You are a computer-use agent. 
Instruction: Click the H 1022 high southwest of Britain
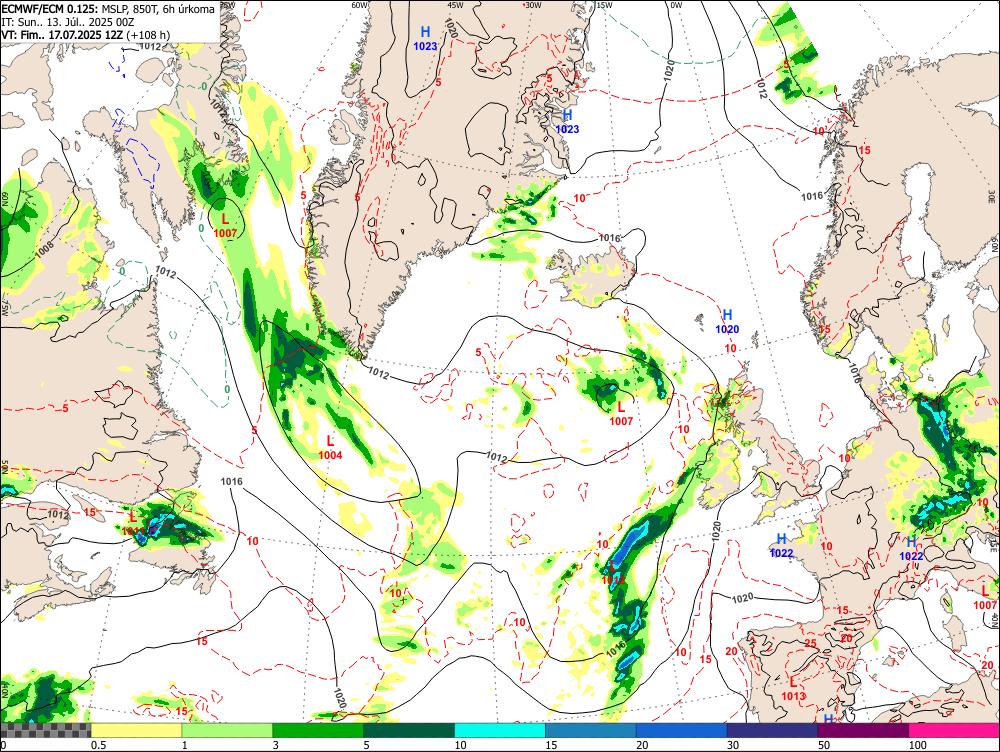(781, 546)
